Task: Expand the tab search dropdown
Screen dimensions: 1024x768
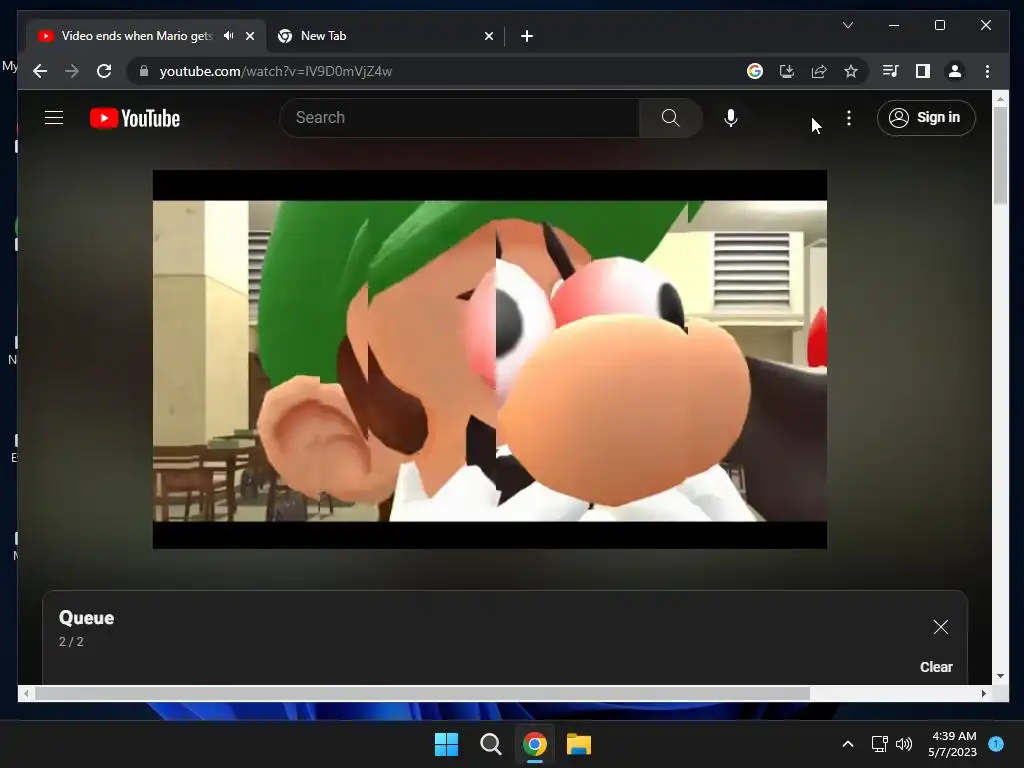Action: 848,25
